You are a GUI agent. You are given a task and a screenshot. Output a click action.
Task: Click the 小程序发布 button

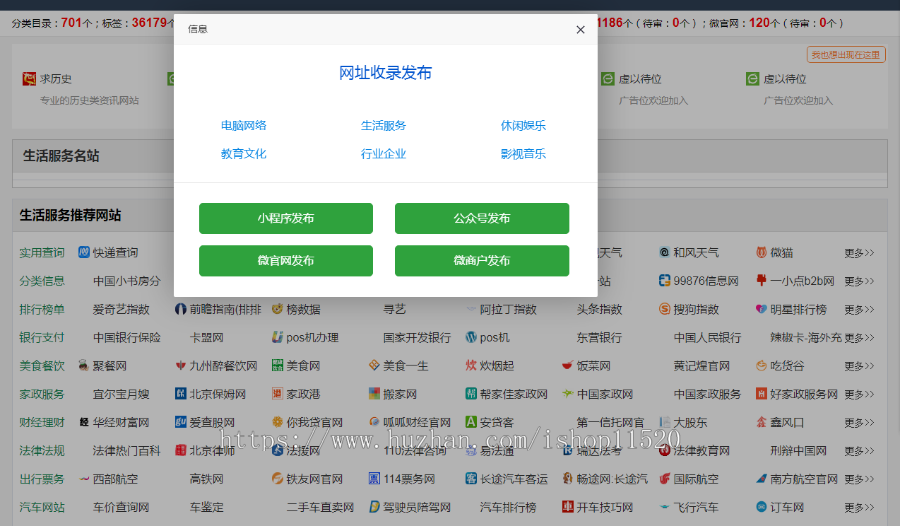286,218
